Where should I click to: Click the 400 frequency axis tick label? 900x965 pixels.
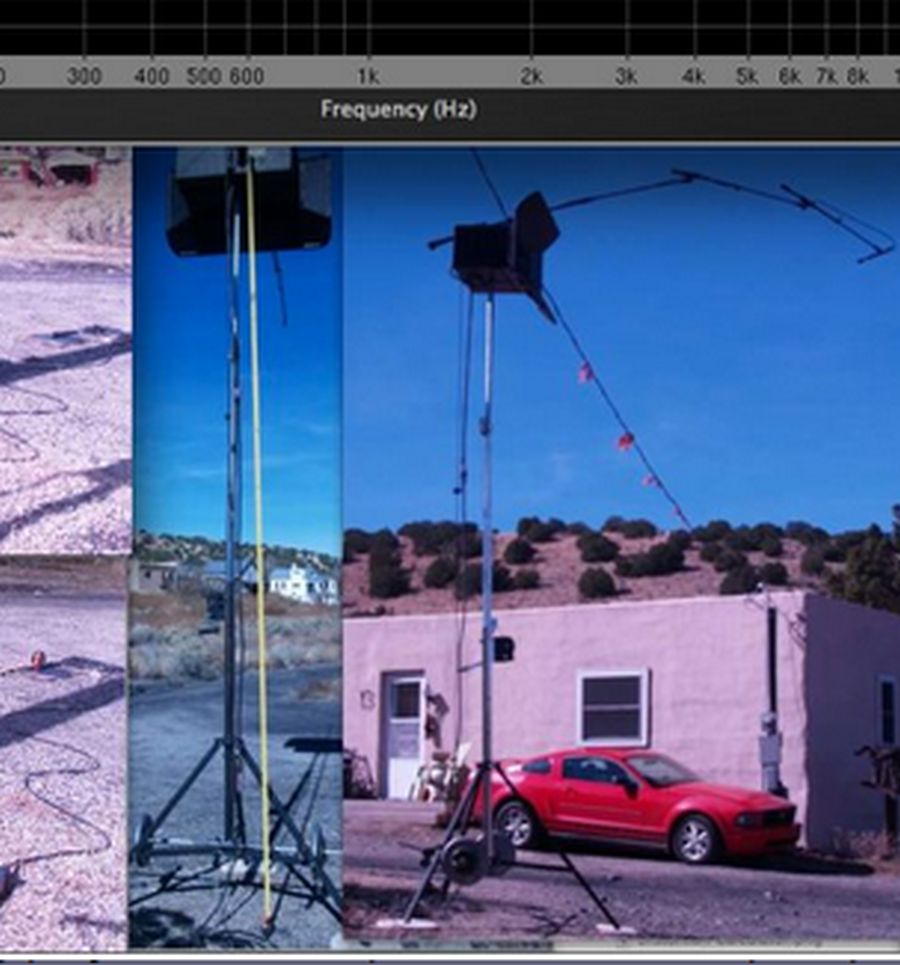pyautogui.click(x=151, y=76)
